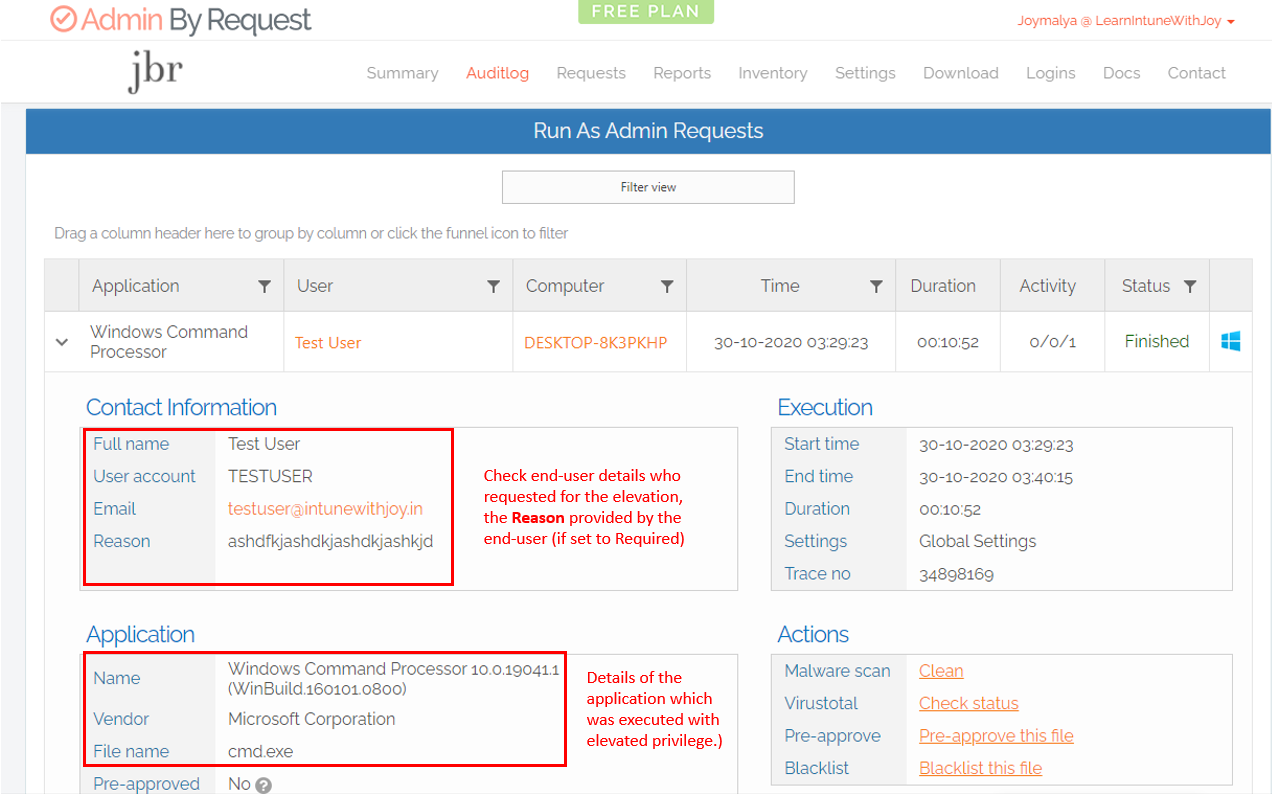Click the jbr company logo
Image resolution: width=1272 pixels, height=794 pixels.
click(155, 71)
